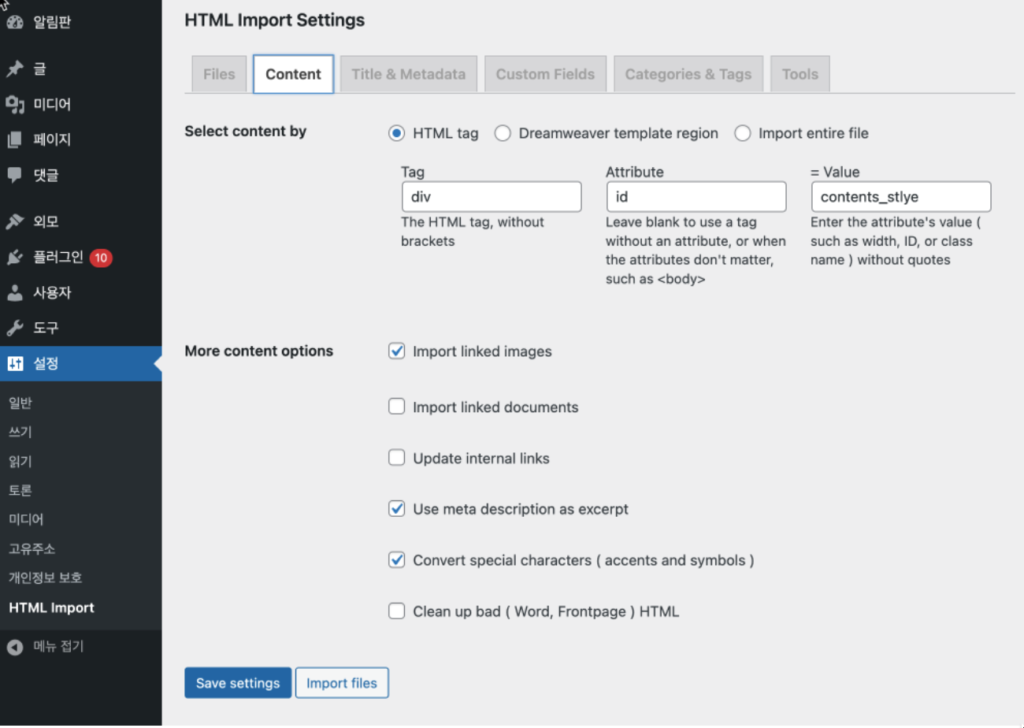
Task: Enable the Import linked documents checkbox
Action: (396, 407)
